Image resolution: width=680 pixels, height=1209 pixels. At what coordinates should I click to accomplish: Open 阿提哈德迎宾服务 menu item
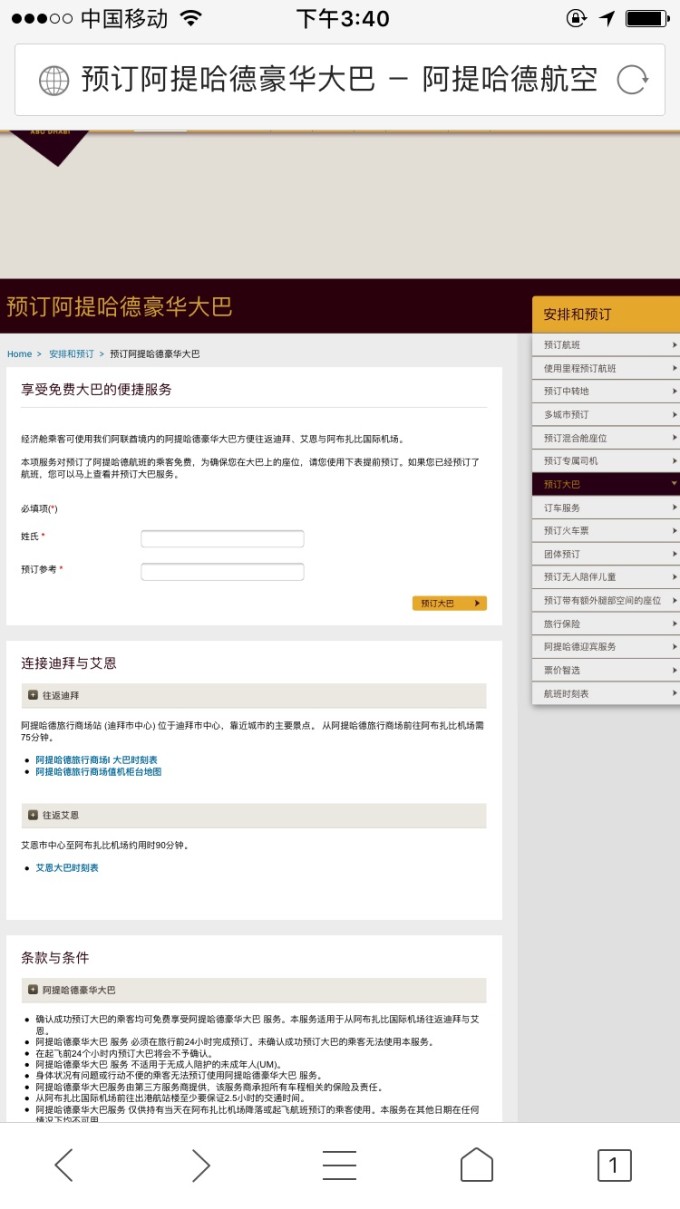(606, 647)
